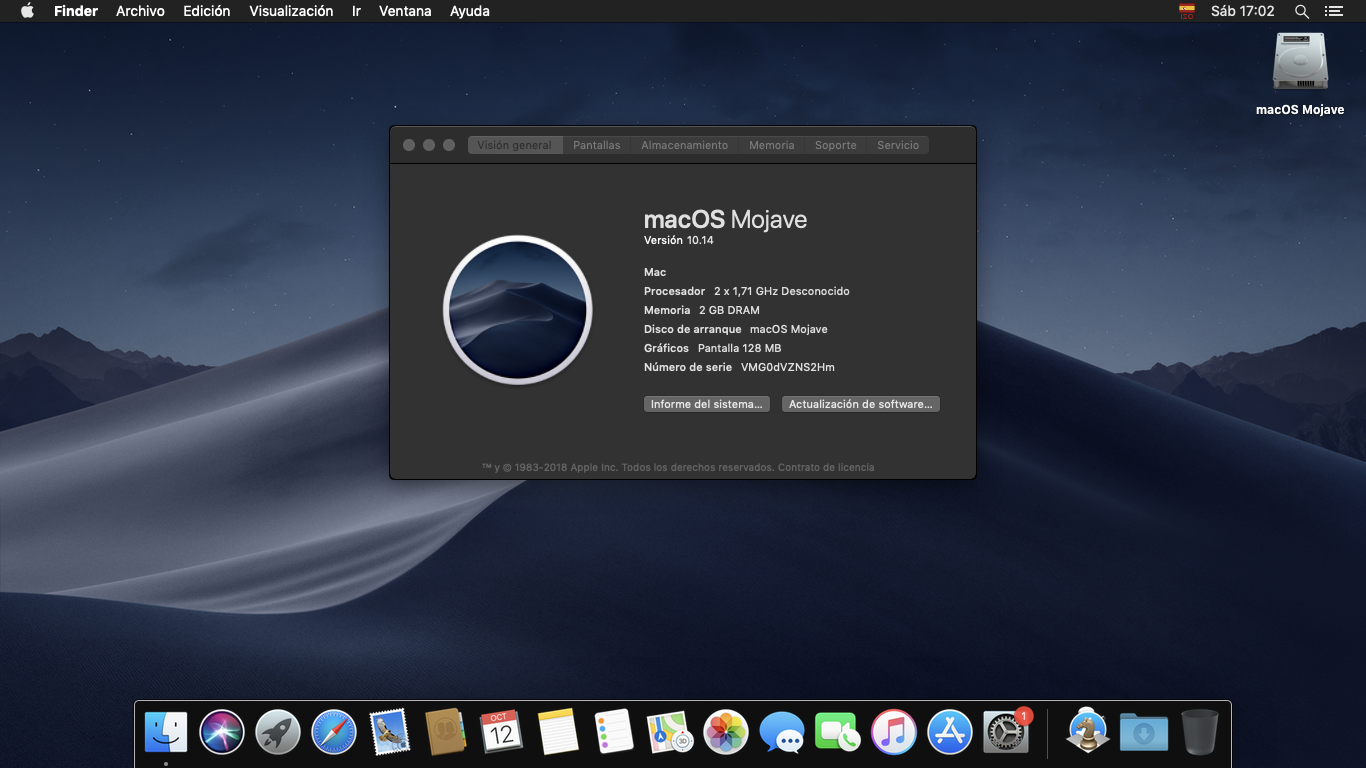Open Ir menu
This screenshot has width=1366, height=768.
356,11
